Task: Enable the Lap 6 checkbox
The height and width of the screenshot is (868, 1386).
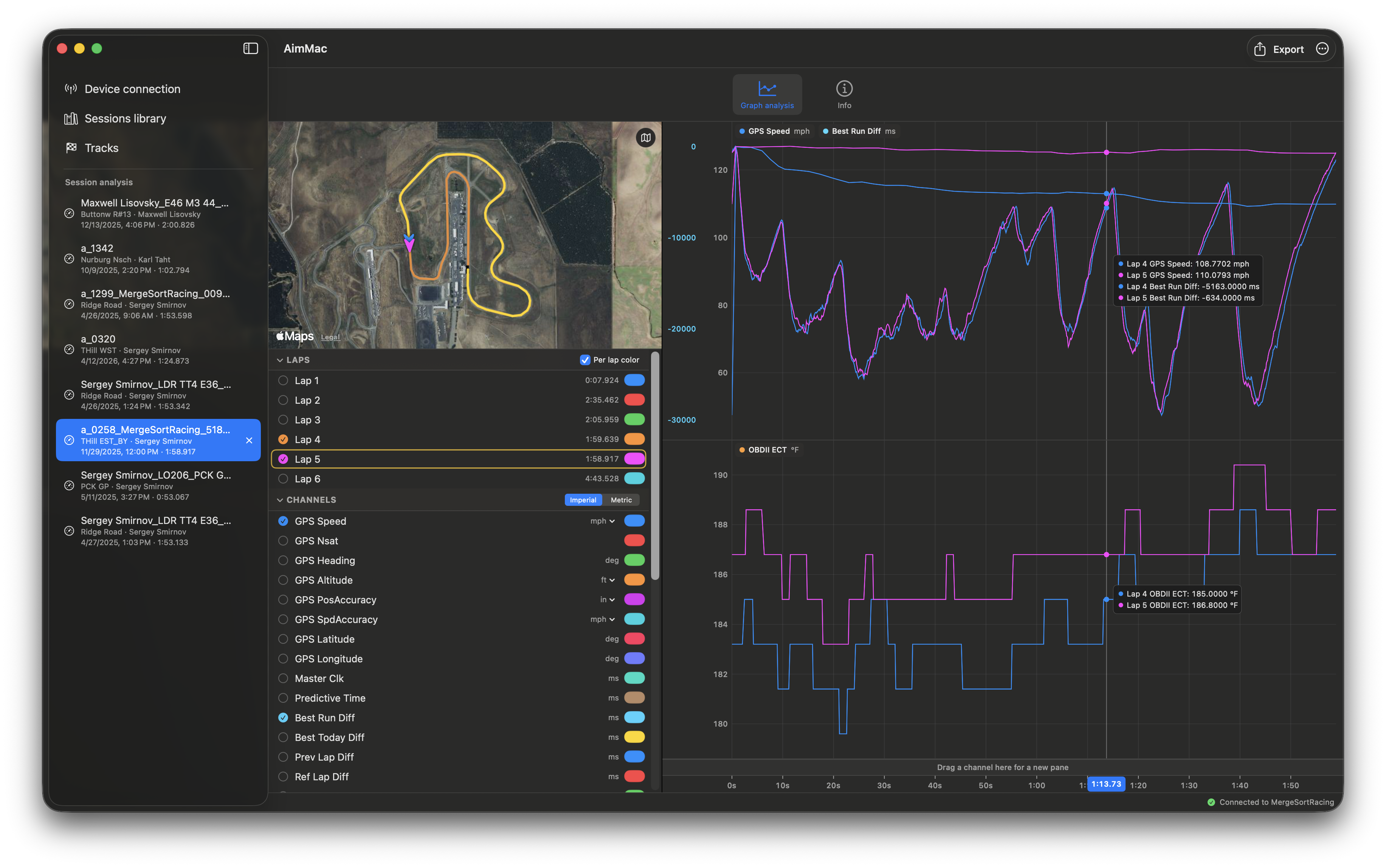Action: pos(283,479)
